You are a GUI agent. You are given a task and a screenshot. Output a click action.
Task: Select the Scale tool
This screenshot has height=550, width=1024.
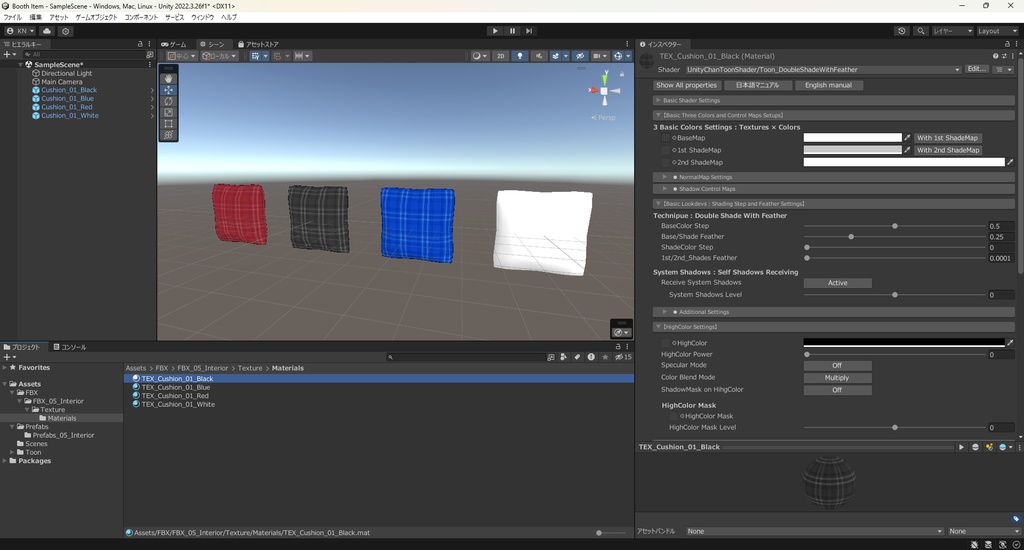pyautogui.click(x=168, y=112)
